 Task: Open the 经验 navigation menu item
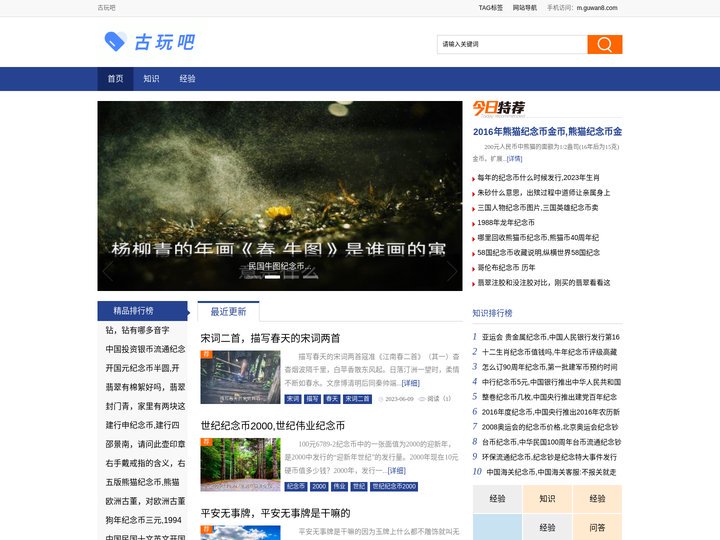[187, 79]
